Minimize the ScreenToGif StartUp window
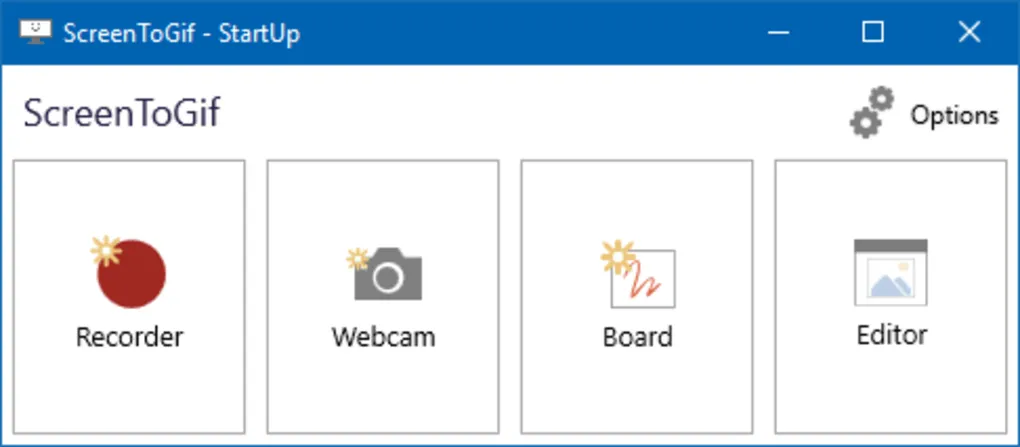Image resolution: width=1020 pixels, height=447 pixels. [x=777, y=33]
